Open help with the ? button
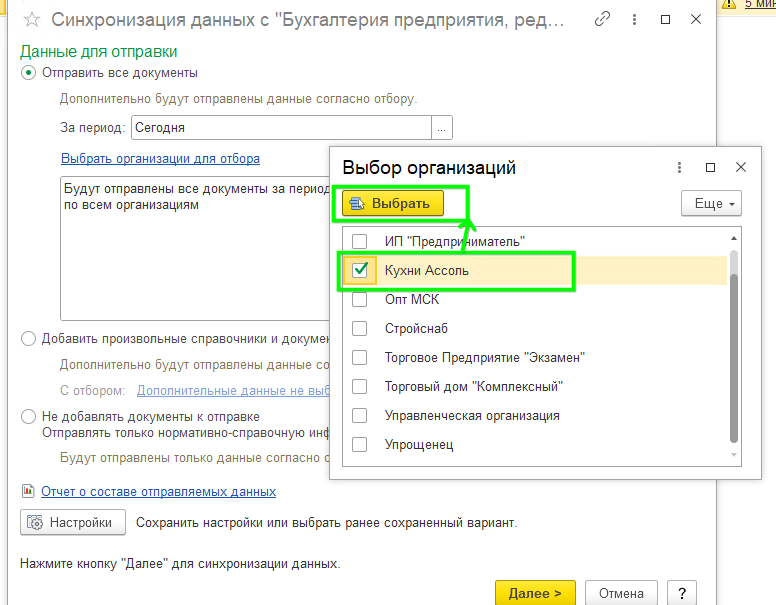 682,593
